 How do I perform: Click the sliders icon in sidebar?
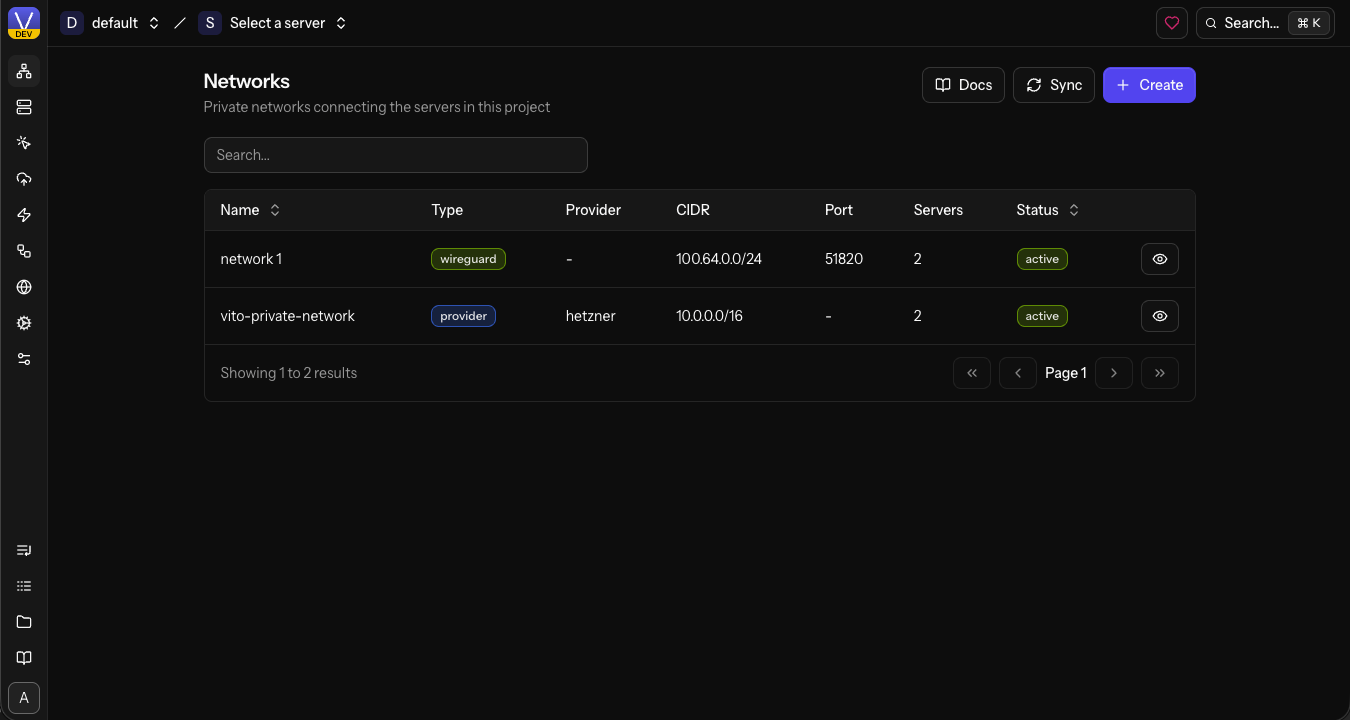(24, 359)
